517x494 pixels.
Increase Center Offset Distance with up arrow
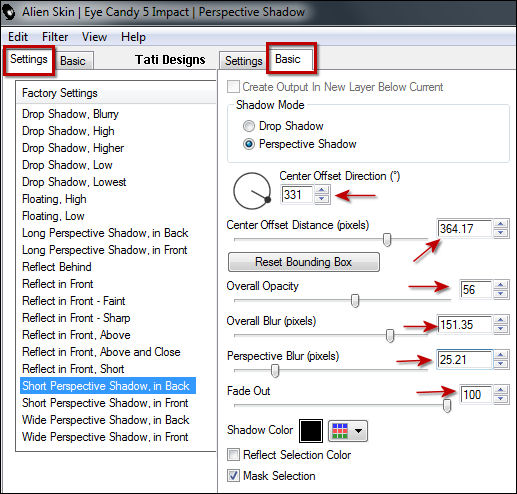500,224
